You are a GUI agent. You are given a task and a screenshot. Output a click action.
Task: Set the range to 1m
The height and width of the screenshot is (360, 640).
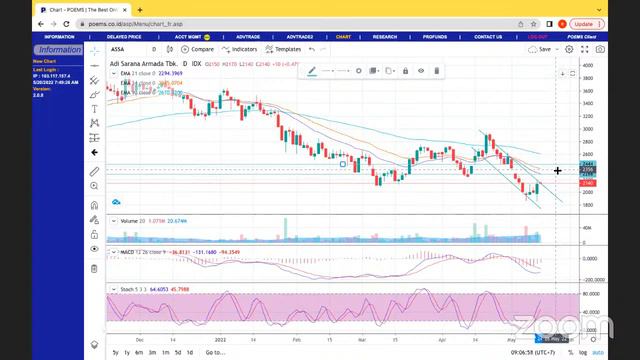click(165, 352)
